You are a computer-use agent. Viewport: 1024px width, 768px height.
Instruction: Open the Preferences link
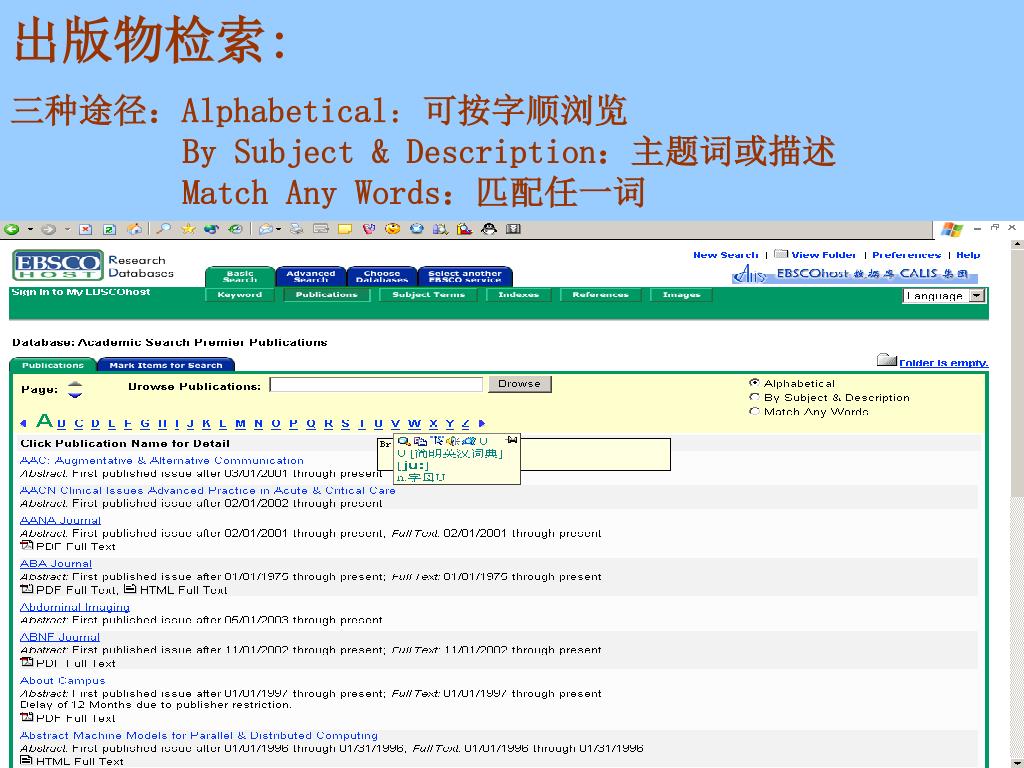pos(906,255)
